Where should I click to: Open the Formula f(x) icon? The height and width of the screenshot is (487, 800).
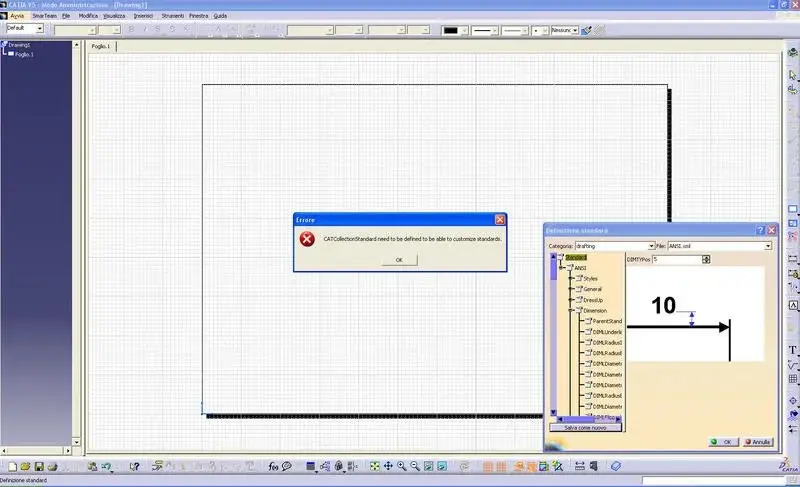273,466
